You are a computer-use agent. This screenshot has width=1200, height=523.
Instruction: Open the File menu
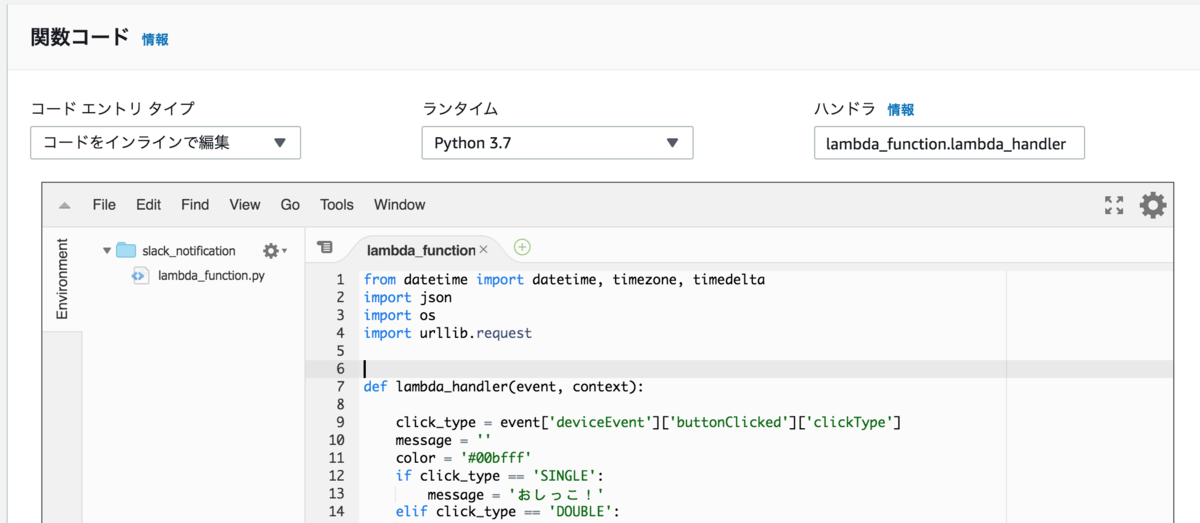tap(104, 205)
